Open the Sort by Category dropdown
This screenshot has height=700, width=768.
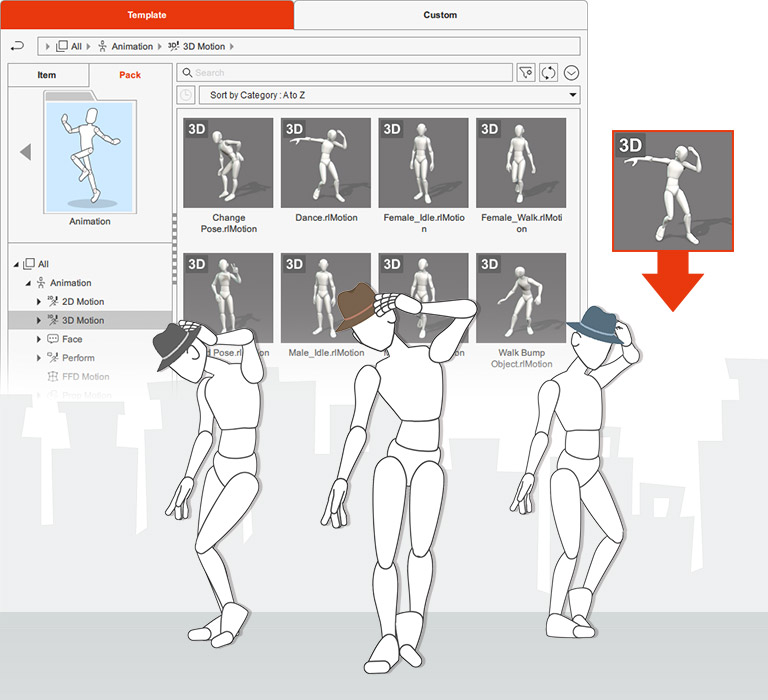pyautogui.click(x=389, y=95)
